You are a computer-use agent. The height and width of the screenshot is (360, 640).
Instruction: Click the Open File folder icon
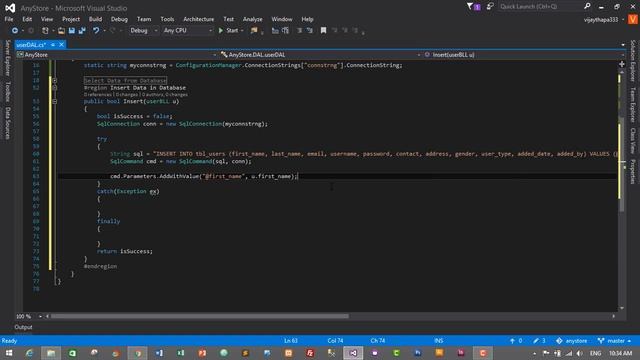coord(61,31)
